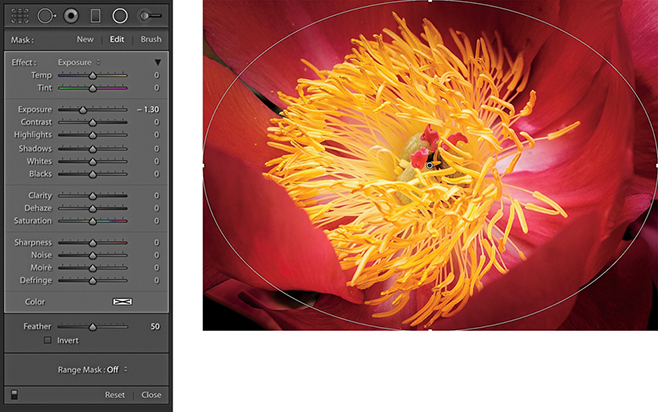Enable the Invert checkbox
This screenshot has height=412, width=658.
point(47,340)
